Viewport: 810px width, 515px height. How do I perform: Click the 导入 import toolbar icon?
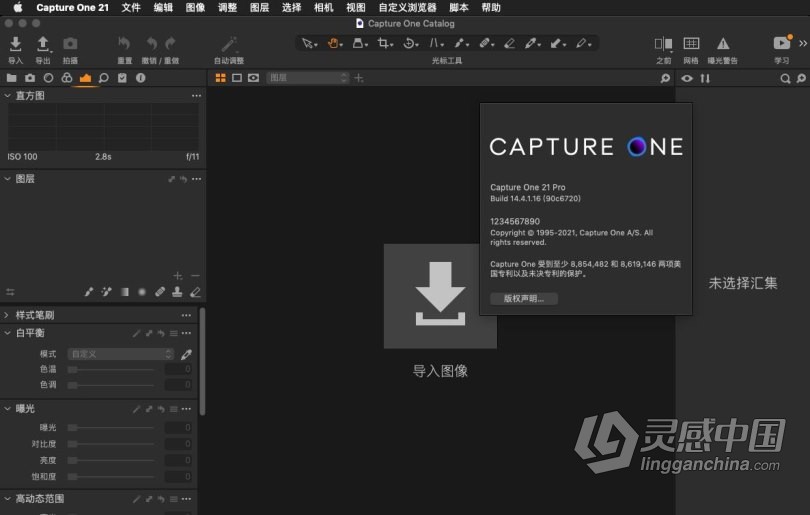[15, 44]
